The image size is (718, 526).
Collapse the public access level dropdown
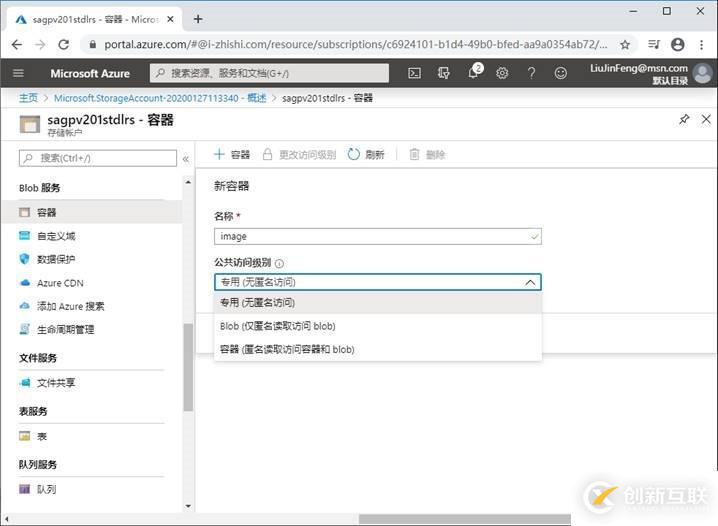[x=530, y=282]
